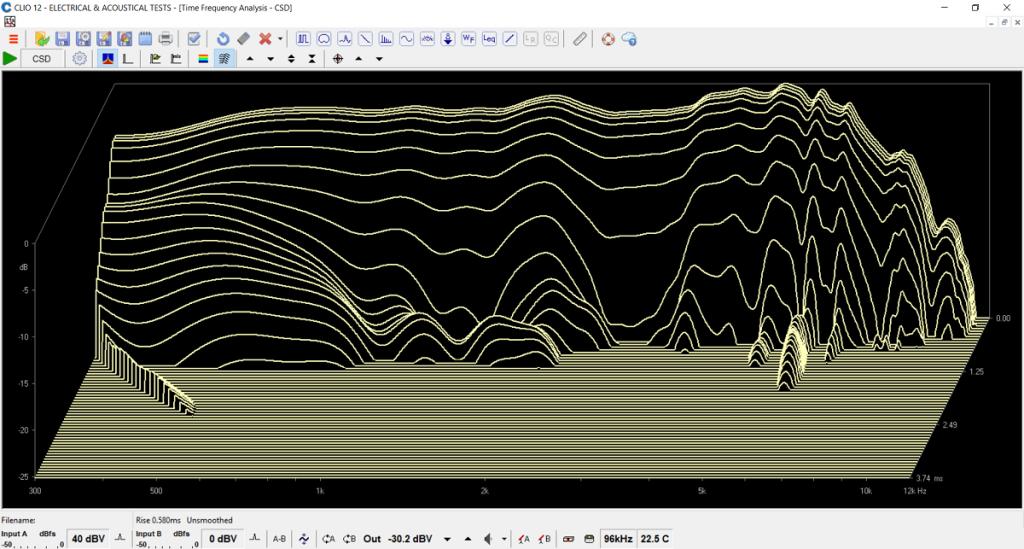Image resolution: width=1024 pixels, height=549 pixels.
Task: Open the options checkmark icon
Action: tap(193, 39)
